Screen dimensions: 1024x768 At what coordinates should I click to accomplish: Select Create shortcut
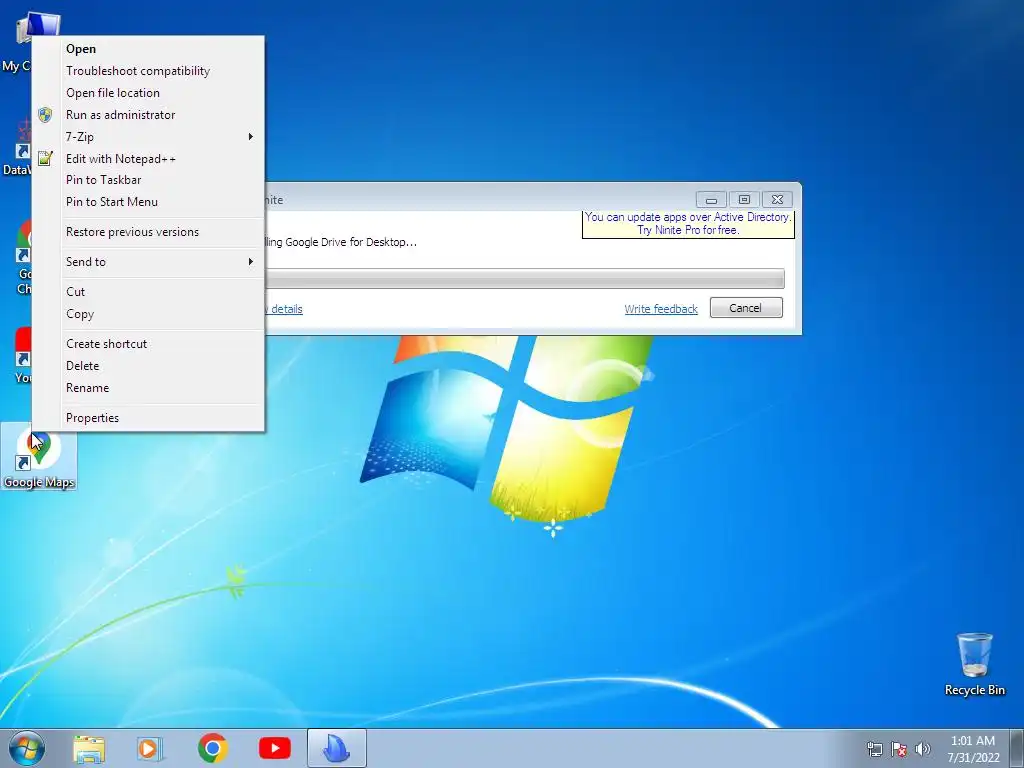[x=148, y=344]
